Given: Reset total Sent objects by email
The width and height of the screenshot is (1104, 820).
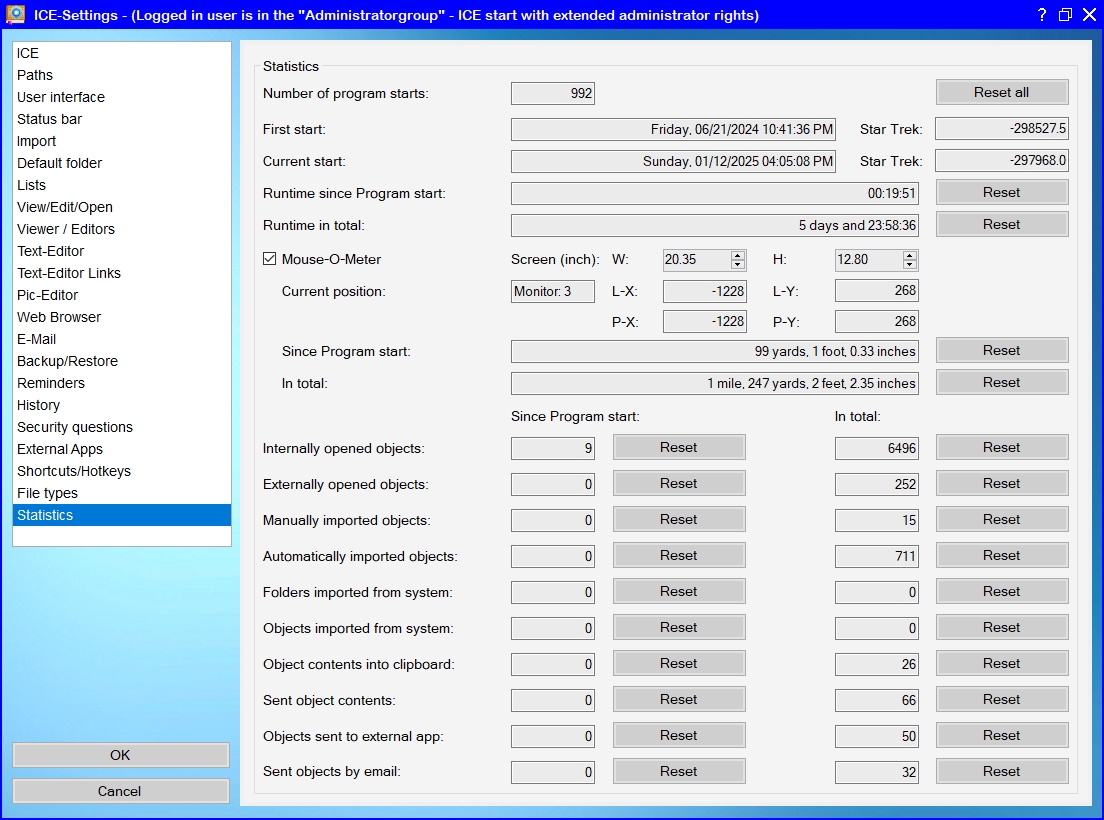Looking at the screenshot, I should (1001, 771).
